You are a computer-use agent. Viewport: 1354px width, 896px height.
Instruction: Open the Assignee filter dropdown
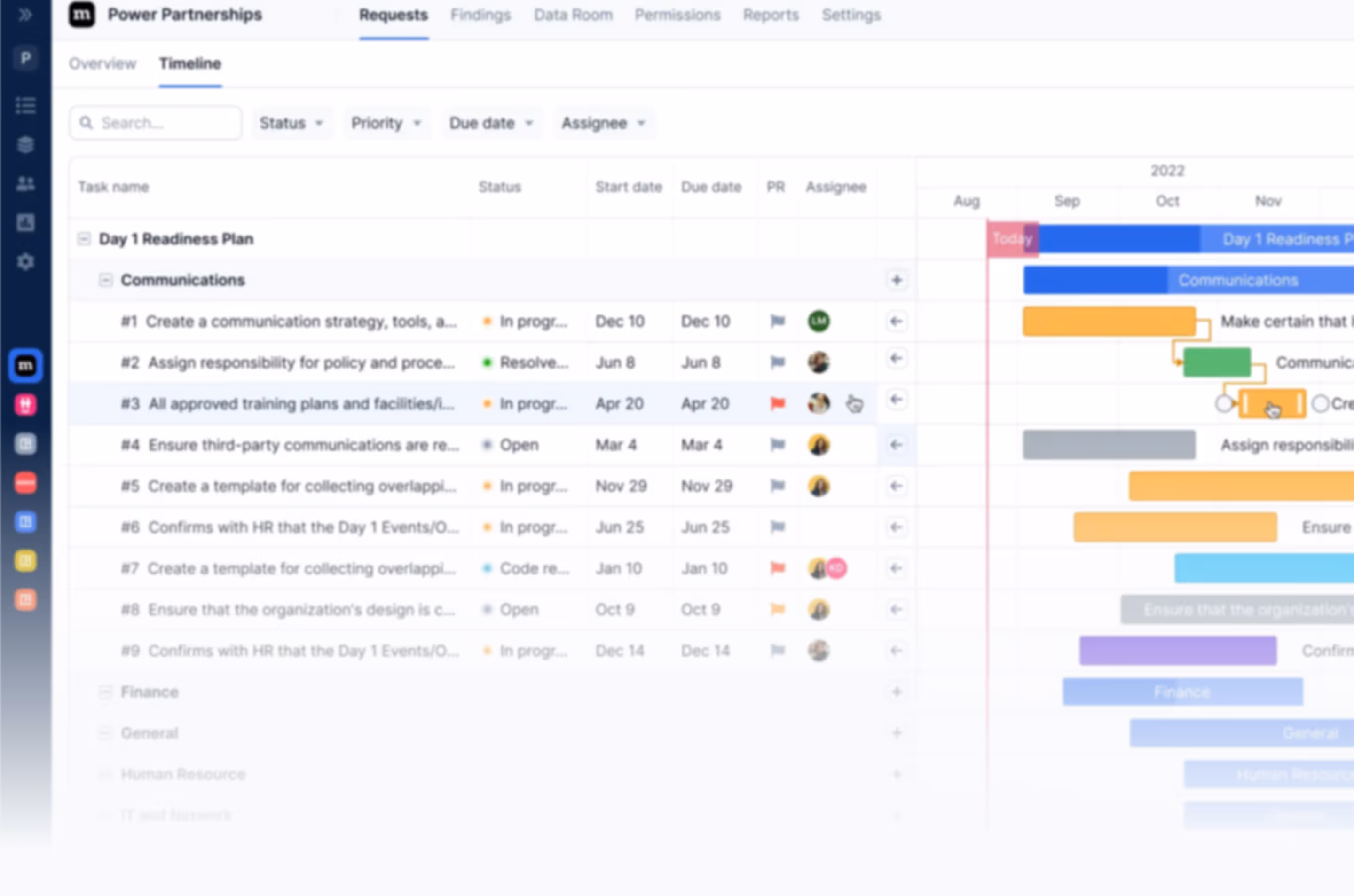(603, 123)
